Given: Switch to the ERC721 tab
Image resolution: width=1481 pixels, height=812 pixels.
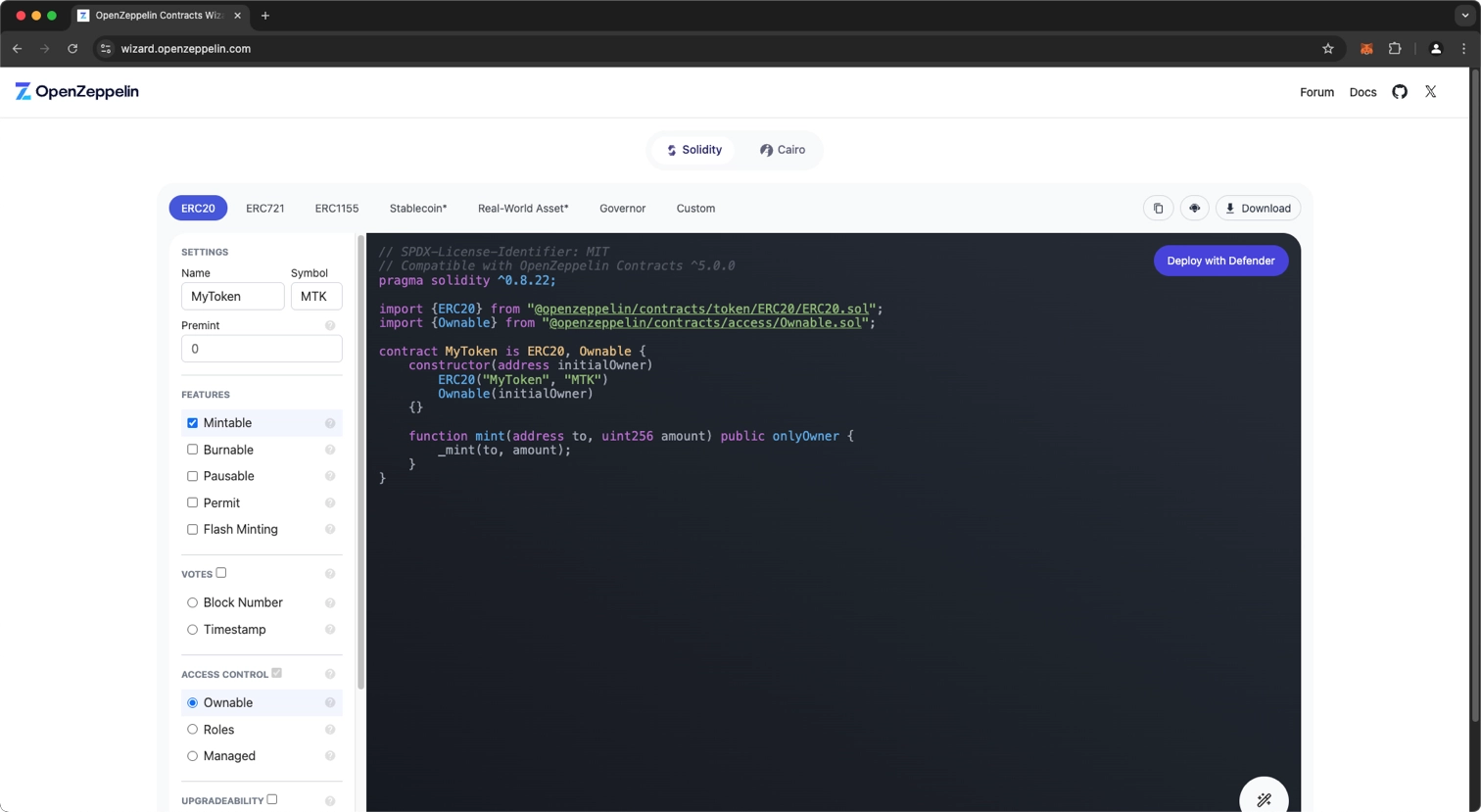Looking at the screenshot, I should (265, 208).
